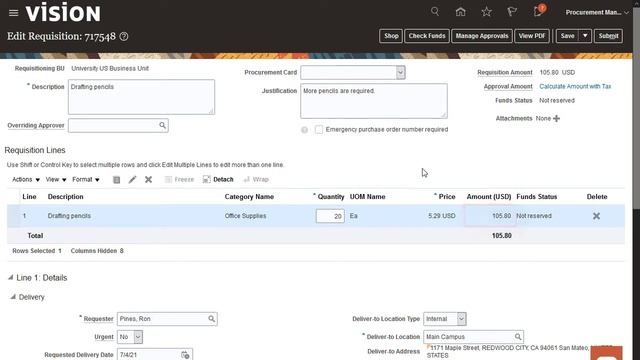Click the delete X icon in lines toolbar
Viewport: 640px width, 360px height.
point(149,180)
